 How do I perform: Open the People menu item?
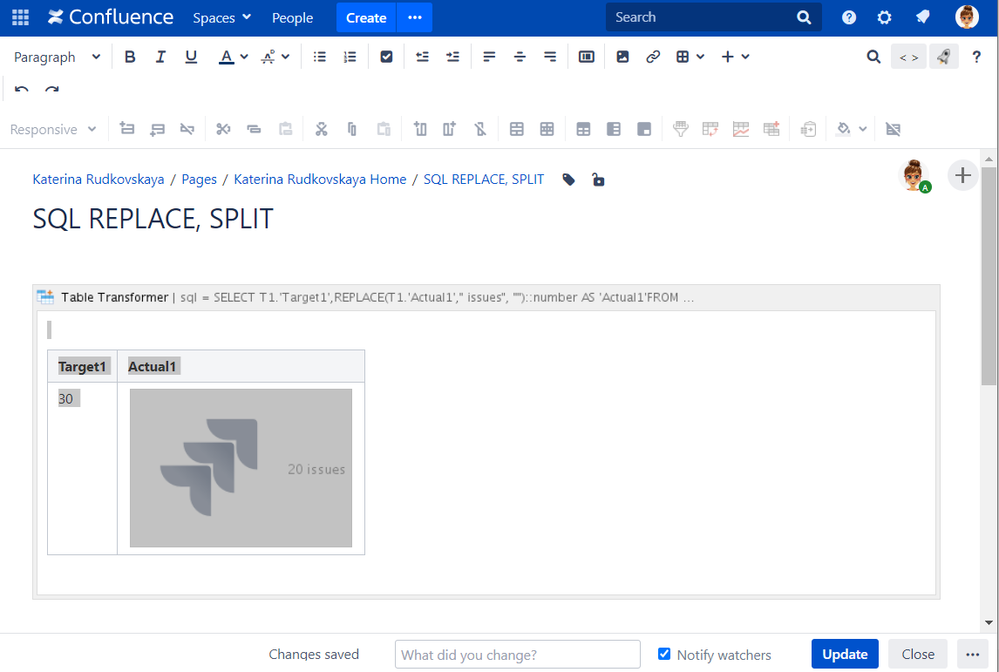tap(292, 18)
